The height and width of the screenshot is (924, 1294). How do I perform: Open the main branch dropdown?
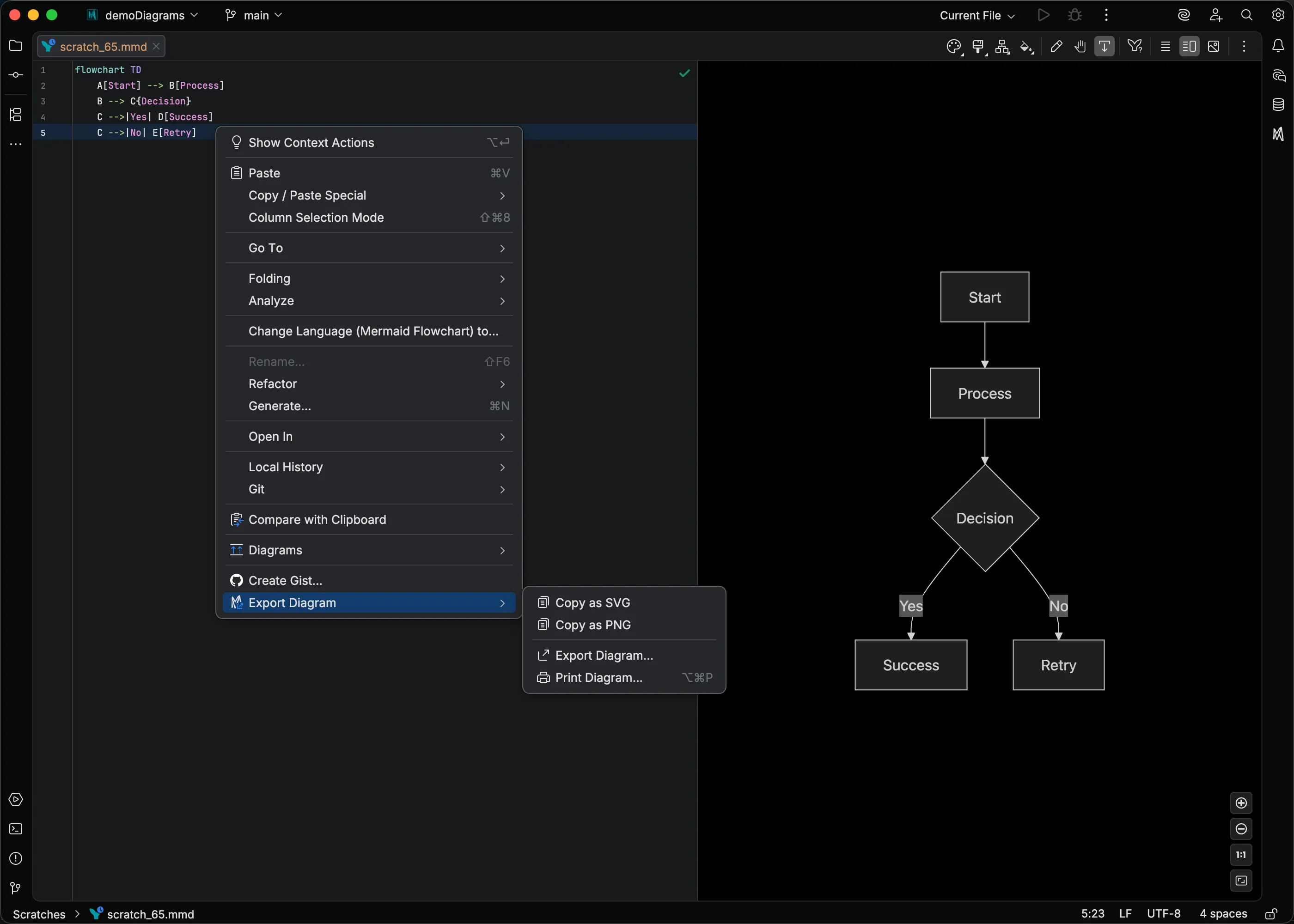[x=254, y=15]
